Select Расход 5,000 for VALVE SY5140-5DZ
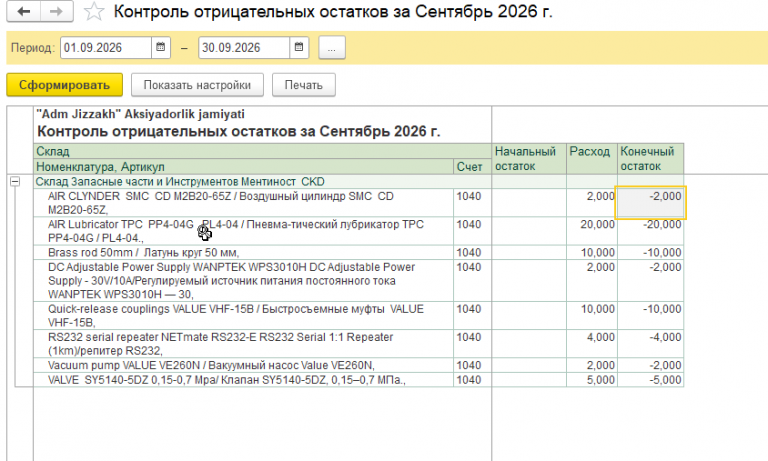Viewport: 768px width, 461px height. (x=592, y=380)
